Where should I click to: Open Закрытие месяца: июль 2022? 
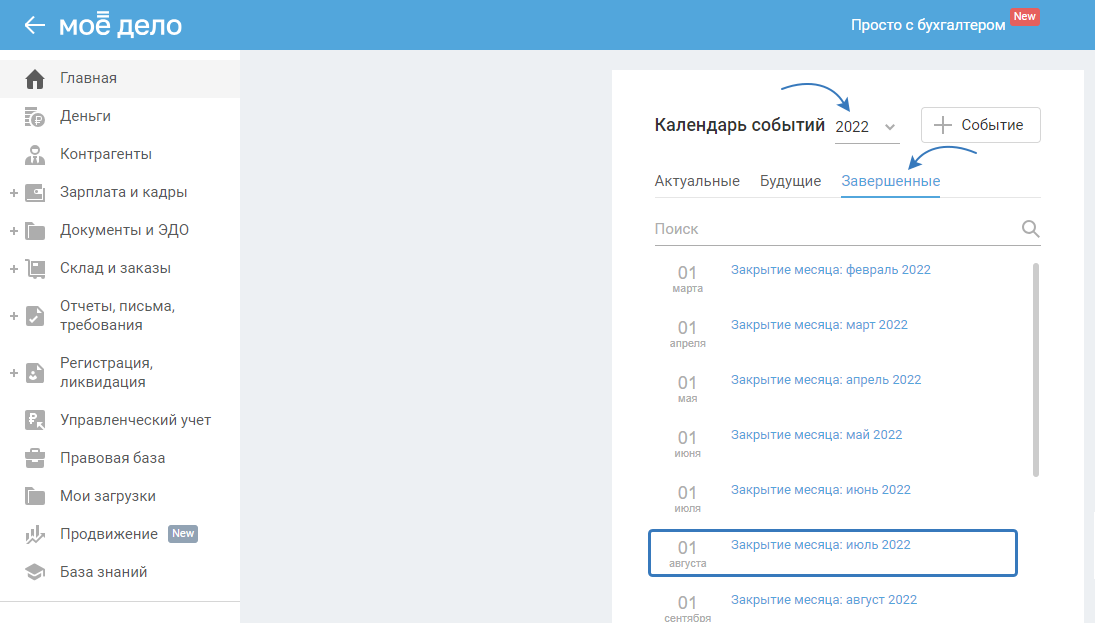click(x=821, y=545)
